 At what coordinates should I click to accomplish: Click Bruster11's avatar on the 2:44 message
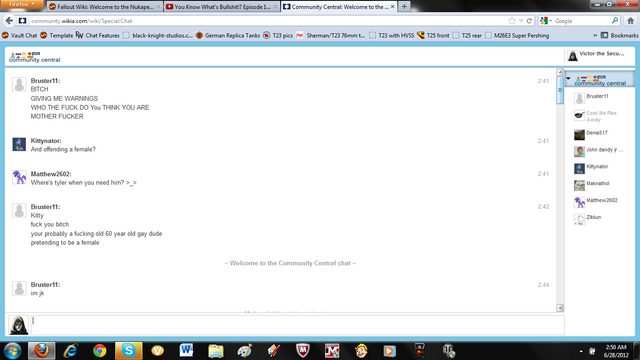19,288
